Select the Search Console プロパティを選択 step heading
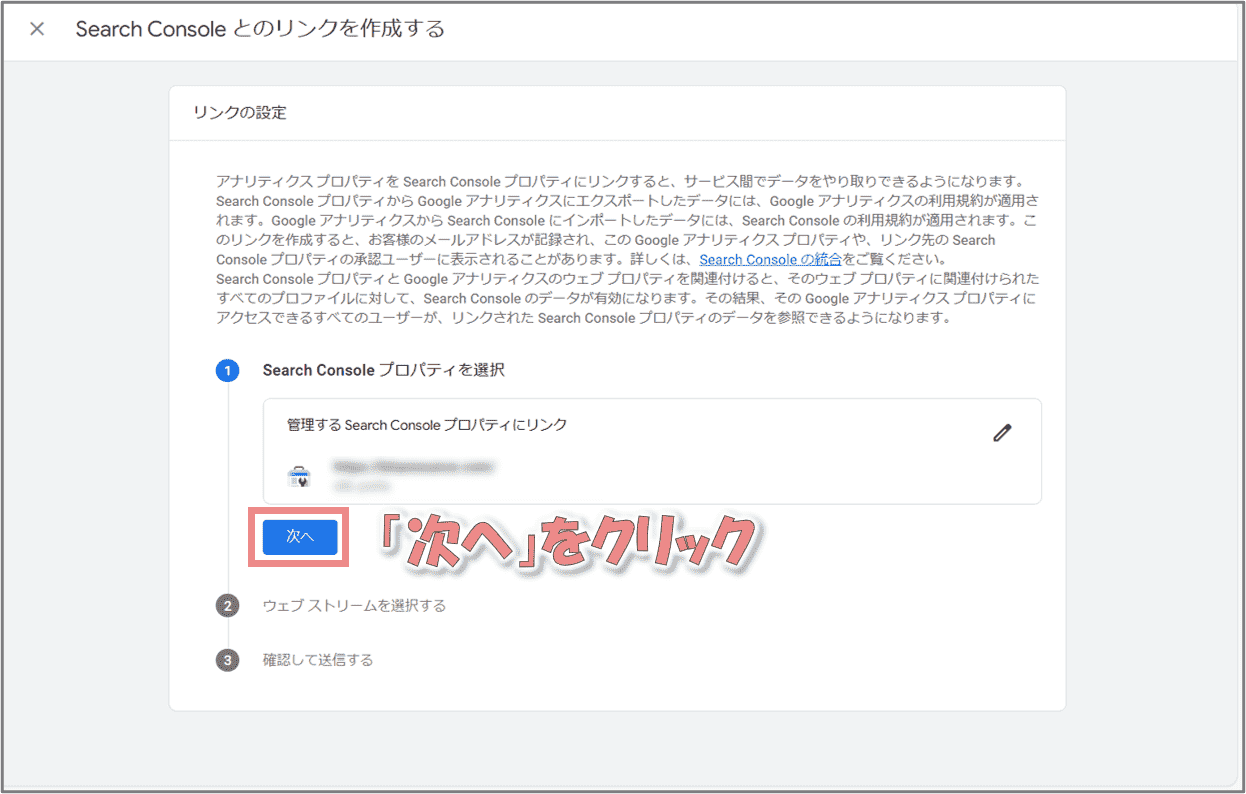This screenshot has width=1246, height=794. click(x=383, y=370)
